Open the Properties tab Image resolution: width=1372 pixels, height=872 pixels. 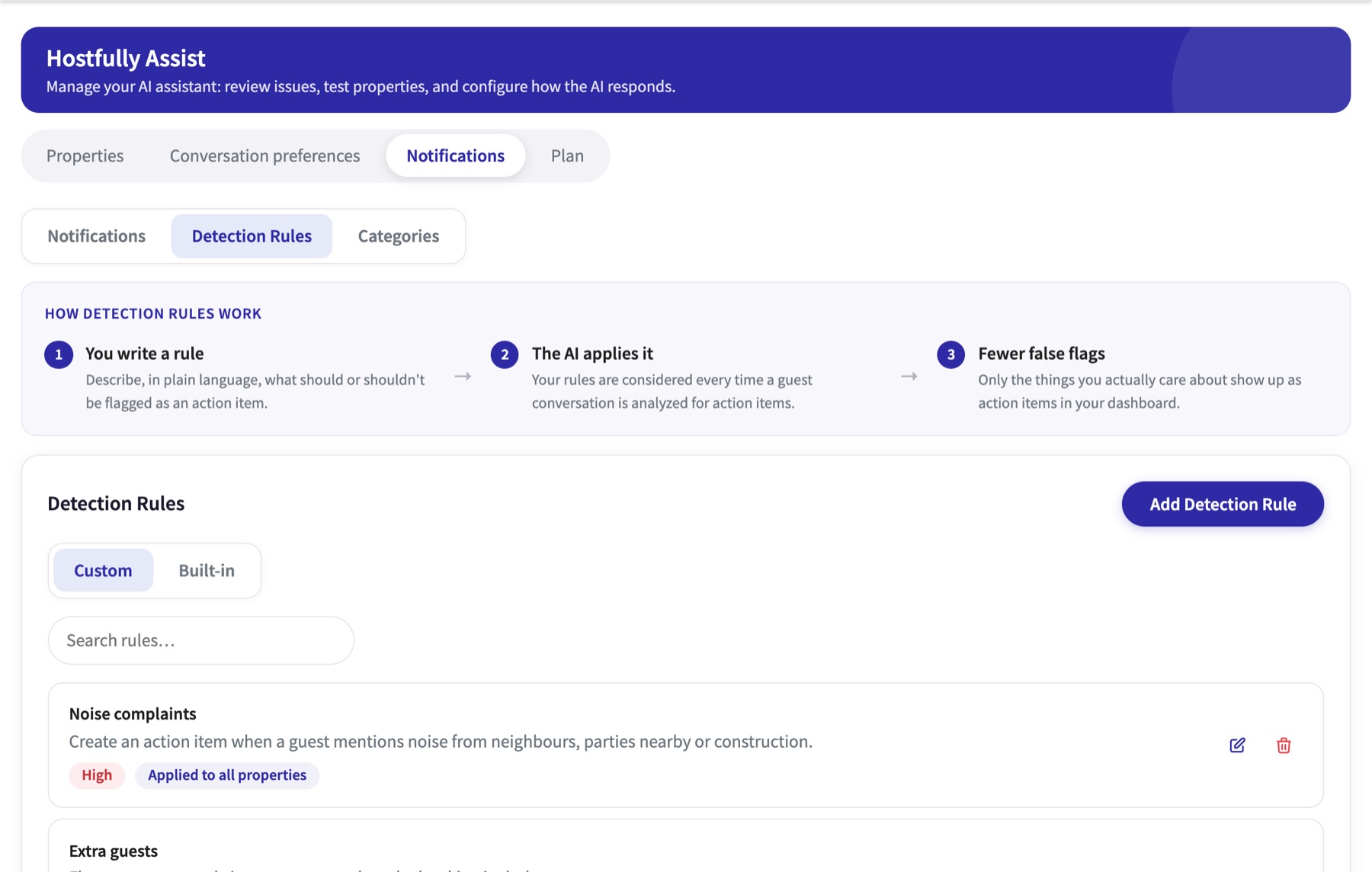click(85, 155)
